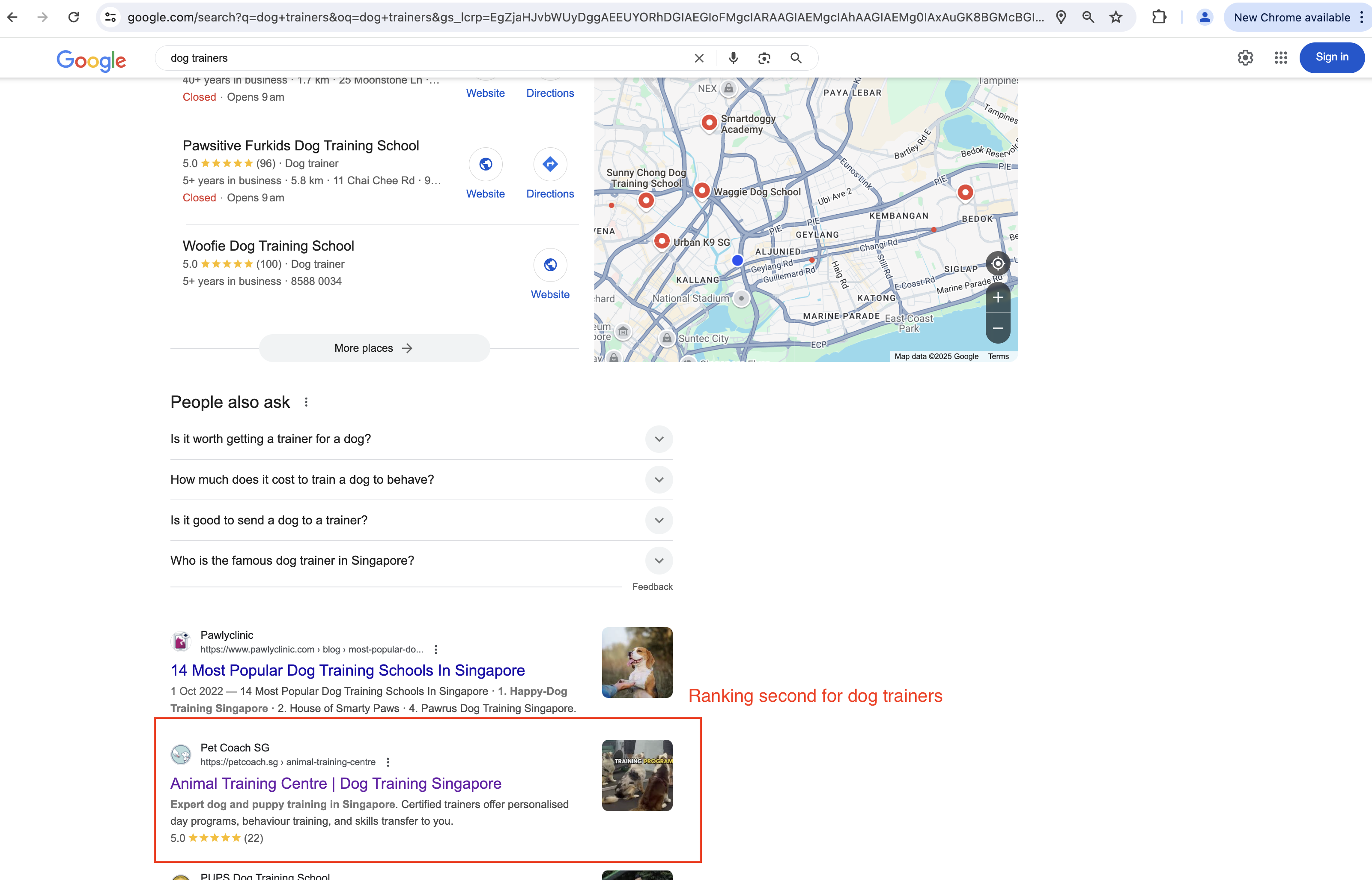Click the Pet Coach SG thumbnail image
This screenshot has height=880, width=1372.
tap(637, 775)
